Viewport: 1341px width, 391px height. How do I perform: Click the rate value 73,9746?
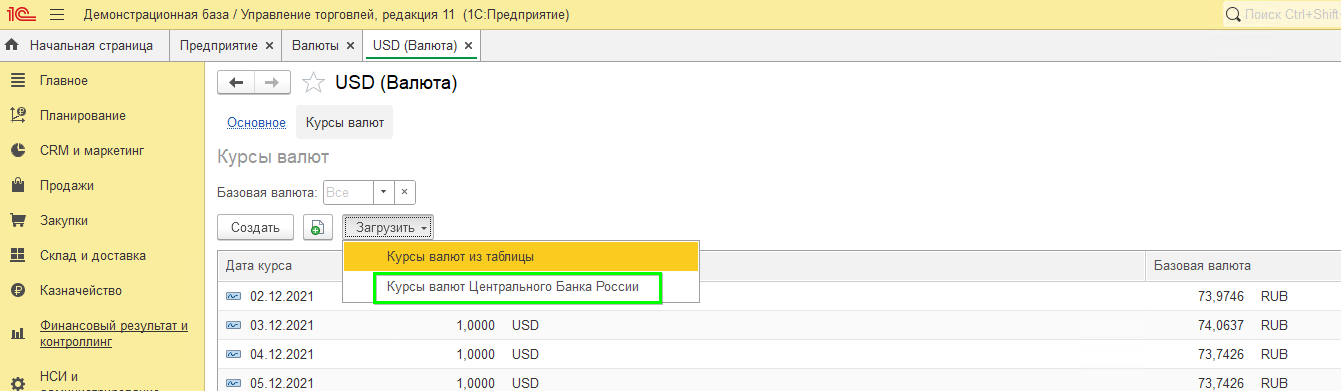1216,297
